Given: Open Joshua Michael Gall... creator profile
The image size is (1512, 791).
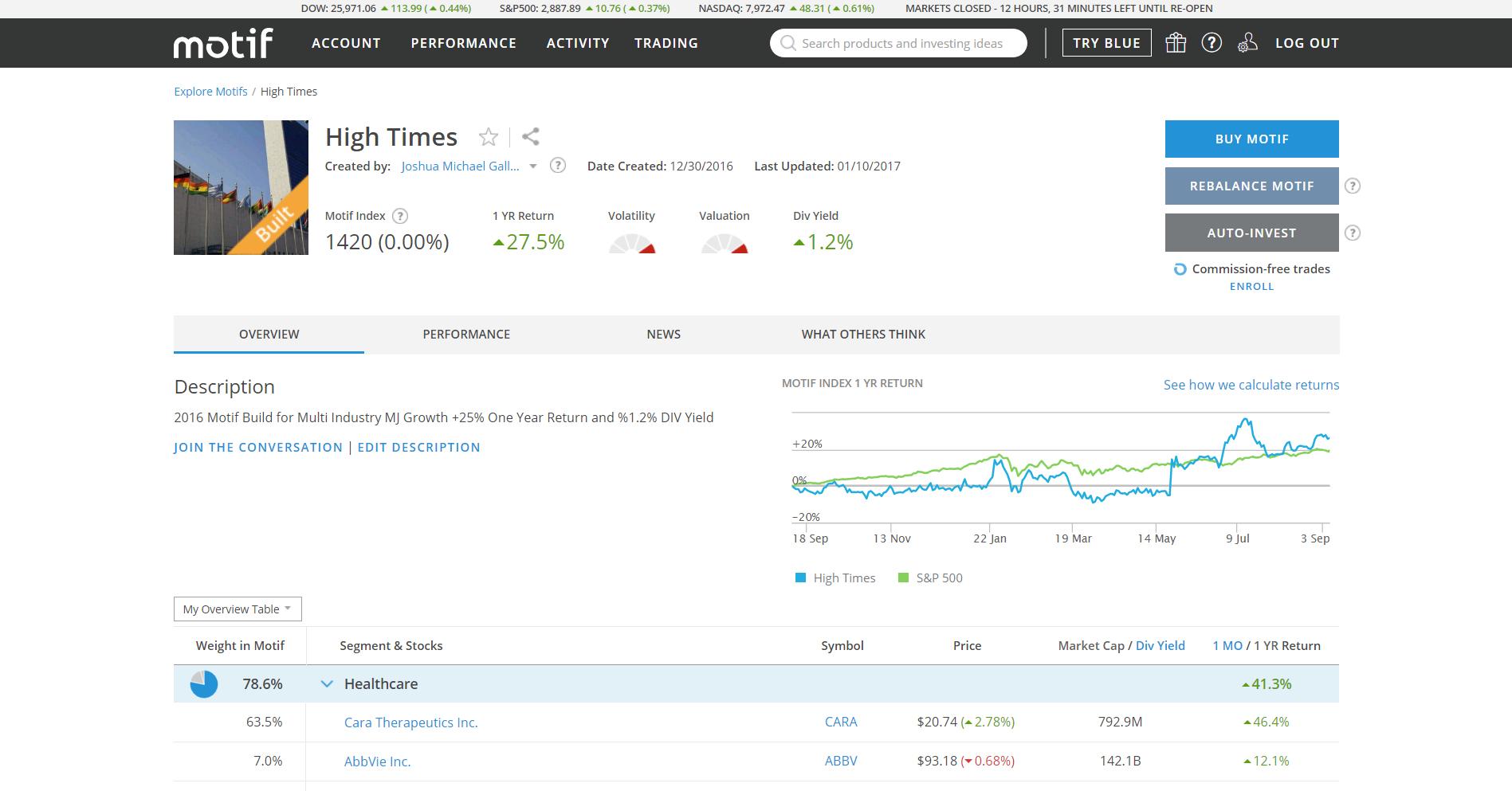Looking at the screenshot, I should [460, 166].
